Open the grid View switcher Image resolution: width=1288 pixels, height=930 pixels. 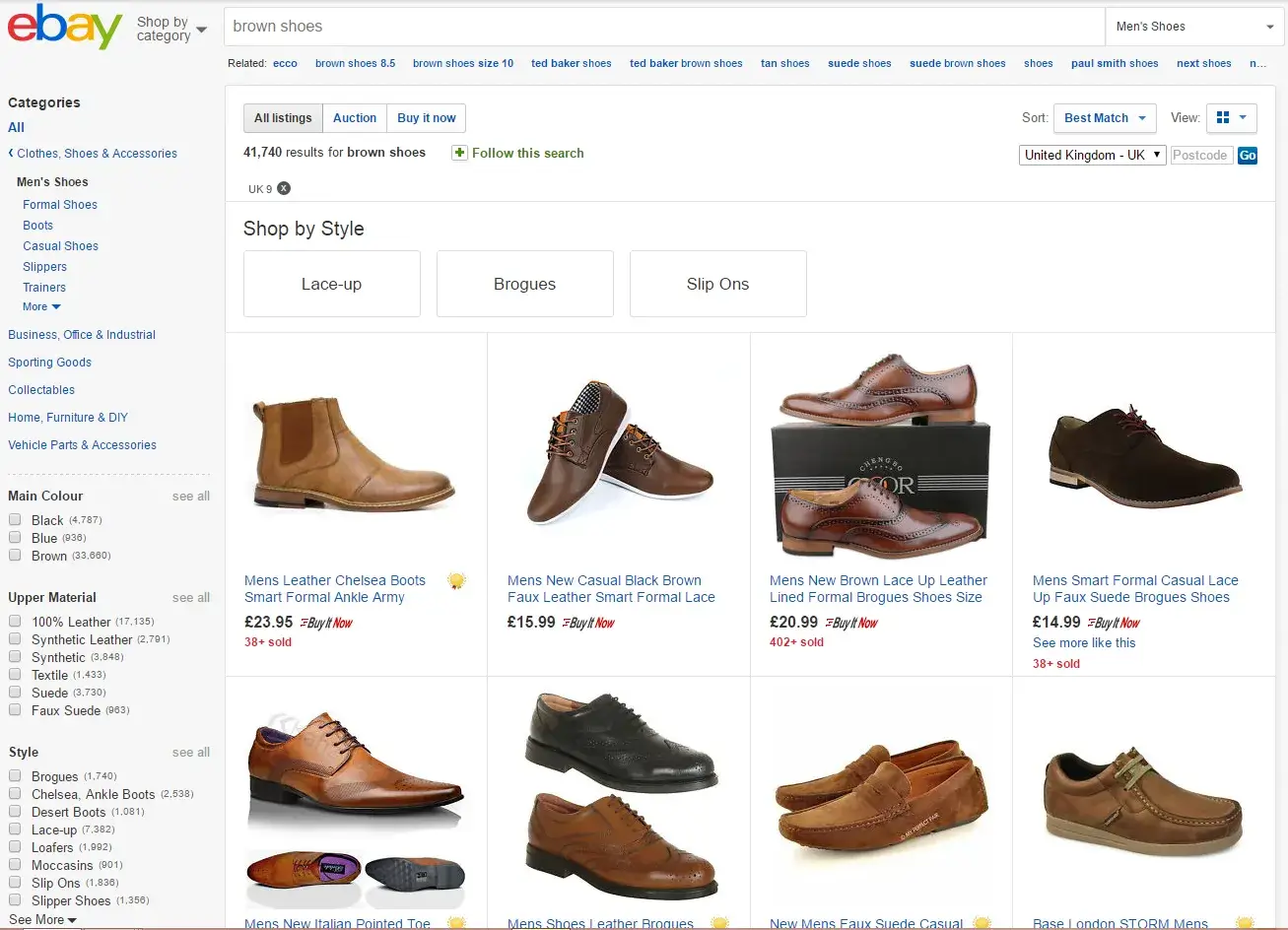[1231, 118]
